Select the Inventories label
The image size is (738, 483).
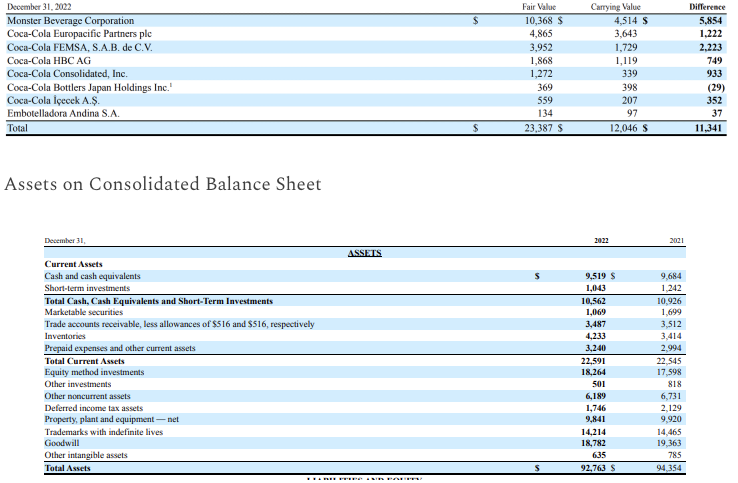tap(65, 336)
